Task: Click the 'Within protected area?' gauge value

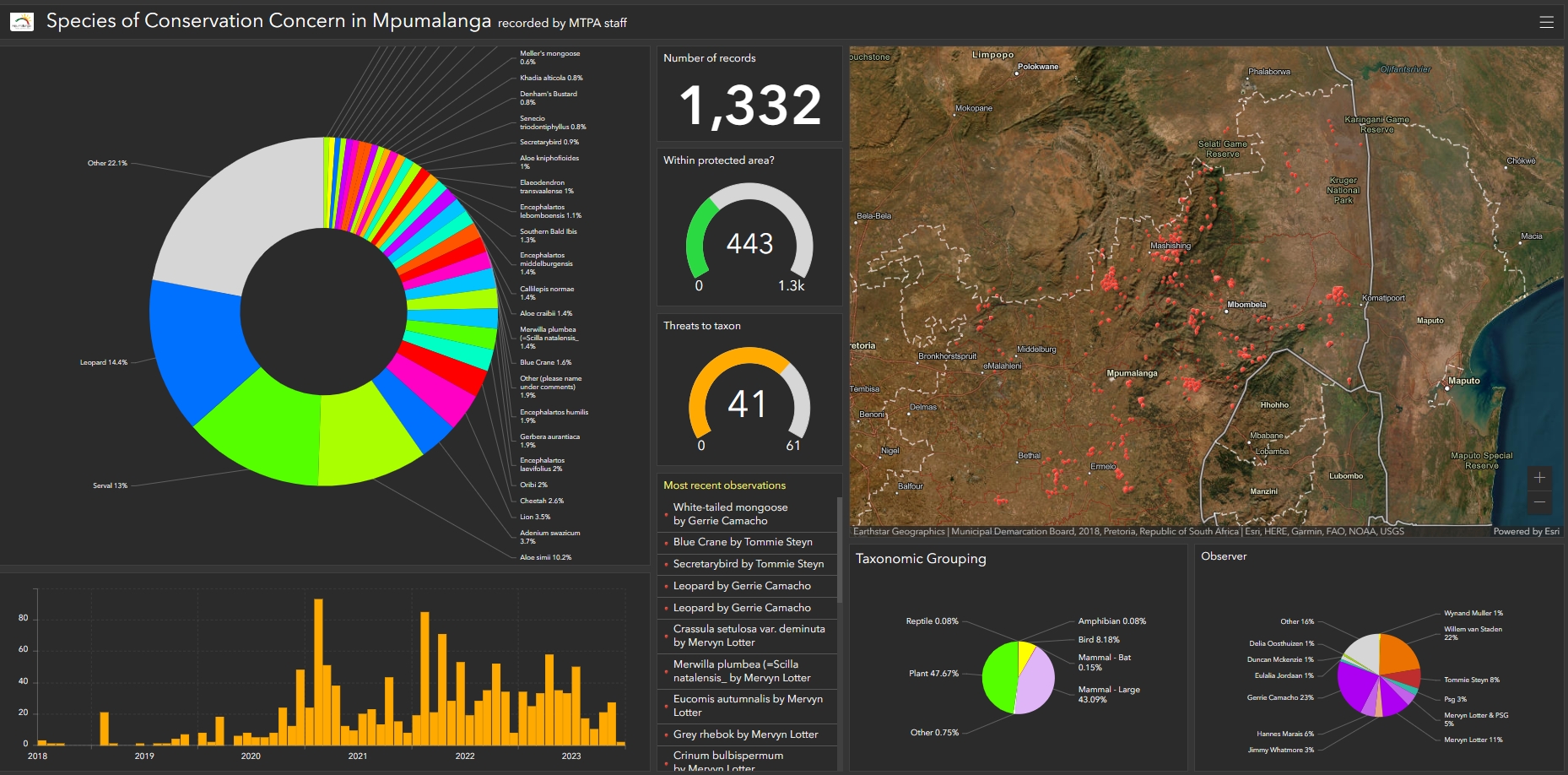Action: (749, 244)
